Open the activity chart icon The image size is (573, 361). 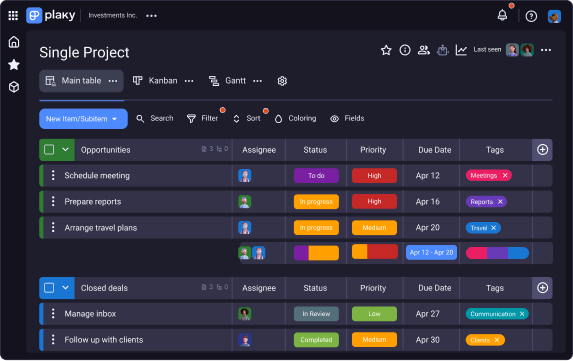[461, 50]
